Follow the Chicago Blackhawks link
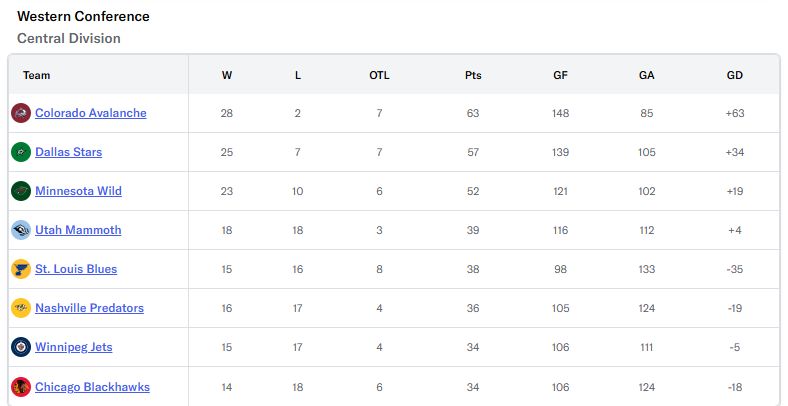This screenshot has height=406, width=788. (x=92, y=386)
